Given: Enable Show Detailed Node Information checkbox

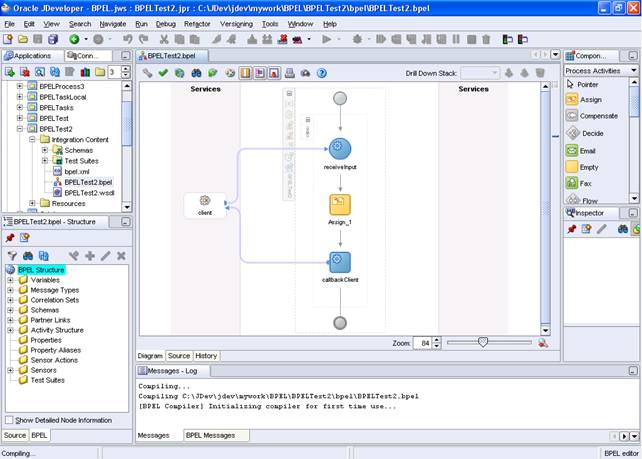Looking at the screenshot, I should (x=10, y=420).
